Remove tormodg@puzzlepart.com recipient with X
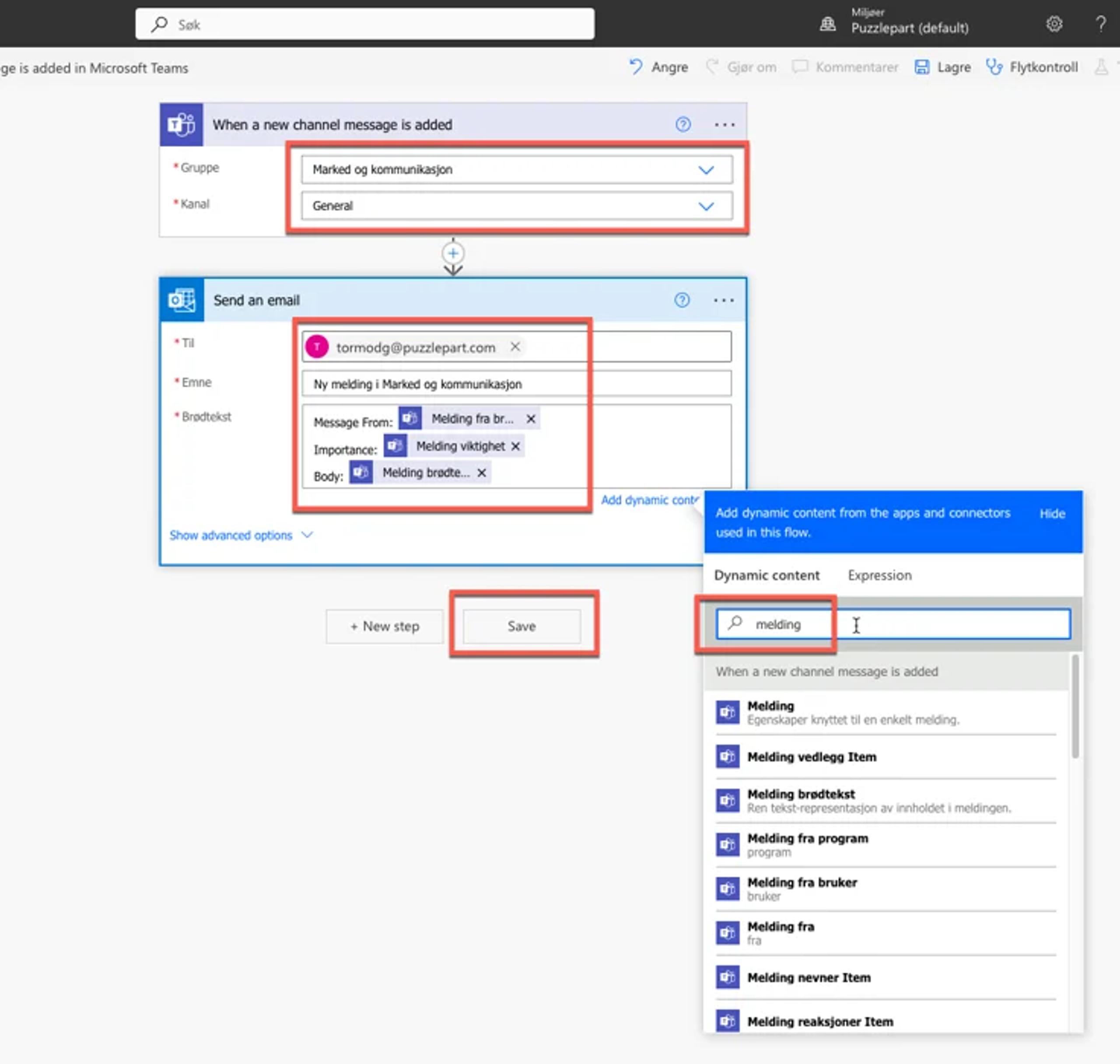 tap(514, 347)
